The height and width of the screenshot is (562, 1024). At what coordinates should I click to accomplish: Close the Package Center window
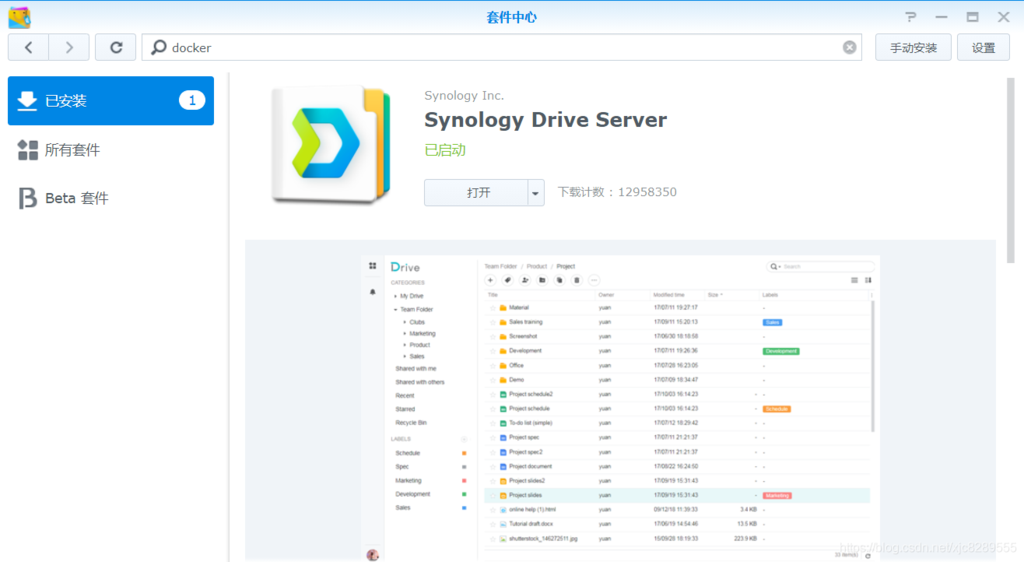[1004, 17]
